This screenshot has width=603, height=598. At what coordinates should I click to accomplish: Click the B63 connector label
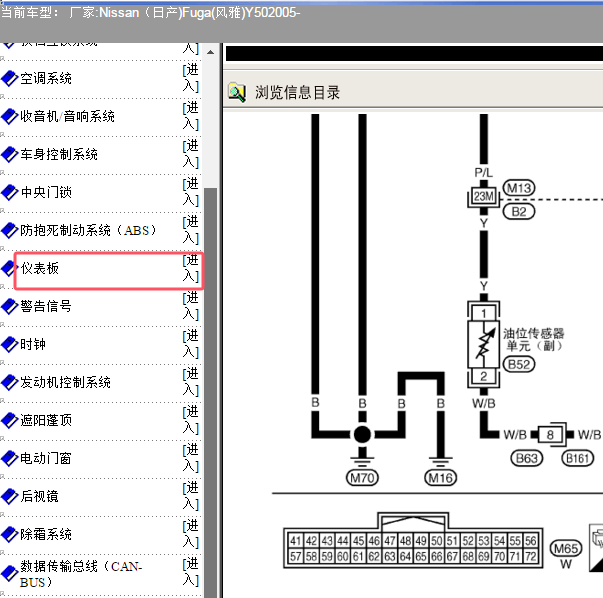[526, 458]
